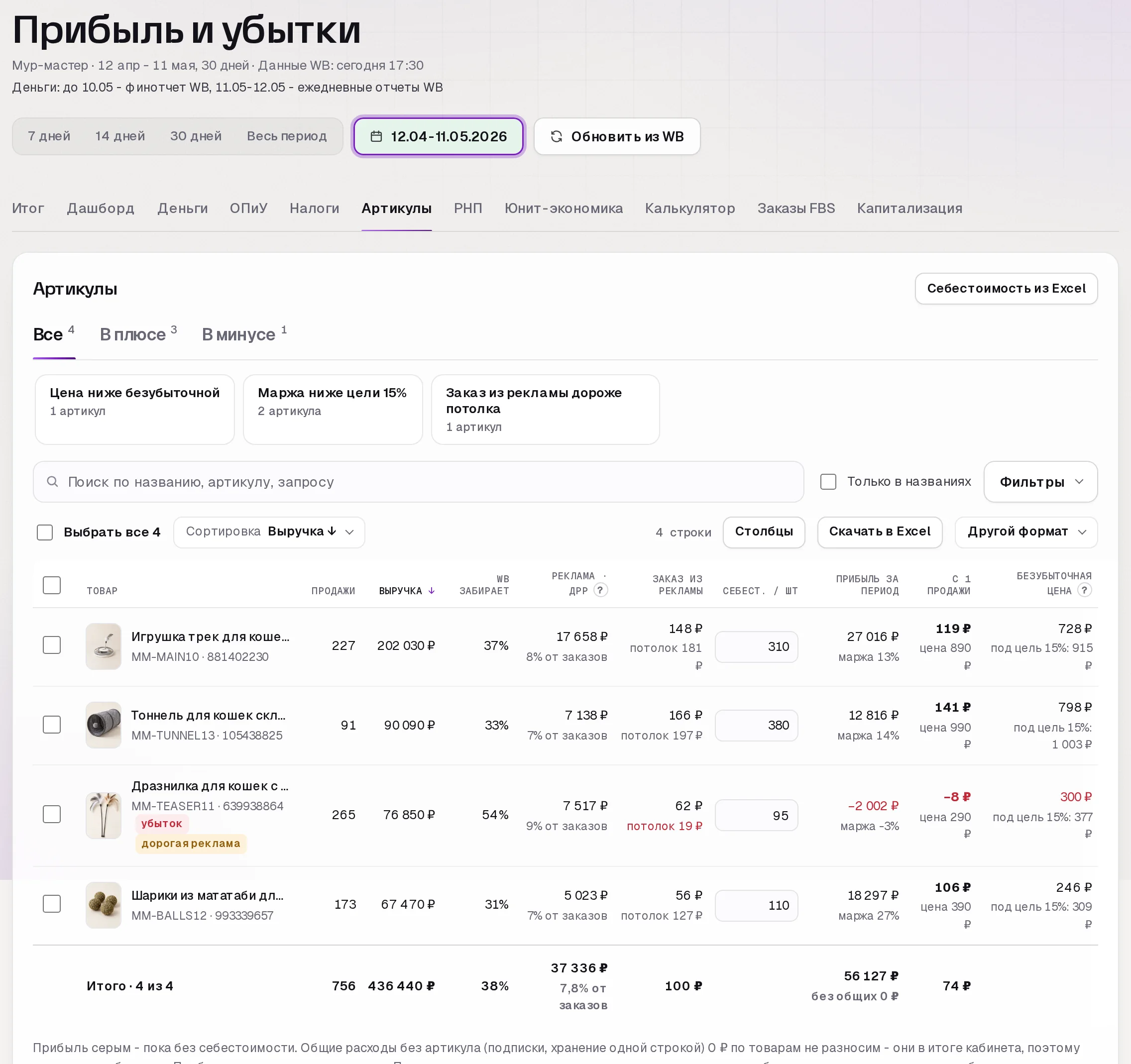This screenshot has height=1064, width=1131.
Task: Open the ОПиУ tab
Action: click(x=248, y=208)
